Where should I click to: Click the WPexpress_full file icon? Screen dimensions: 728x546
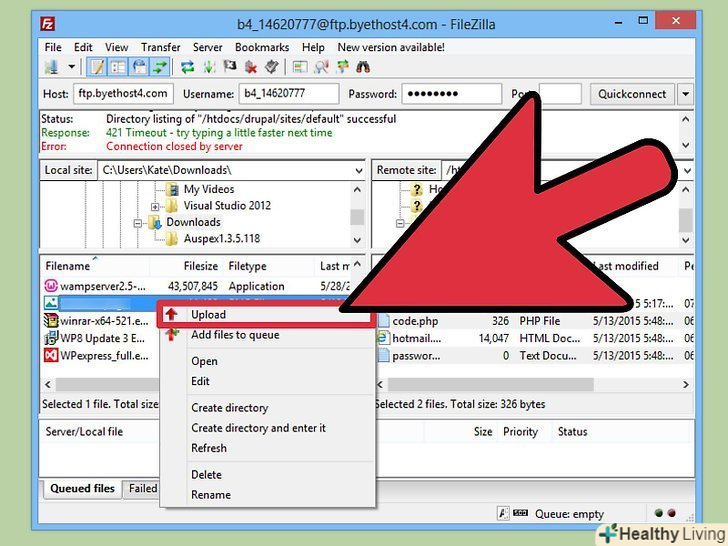tap(51, 355)
